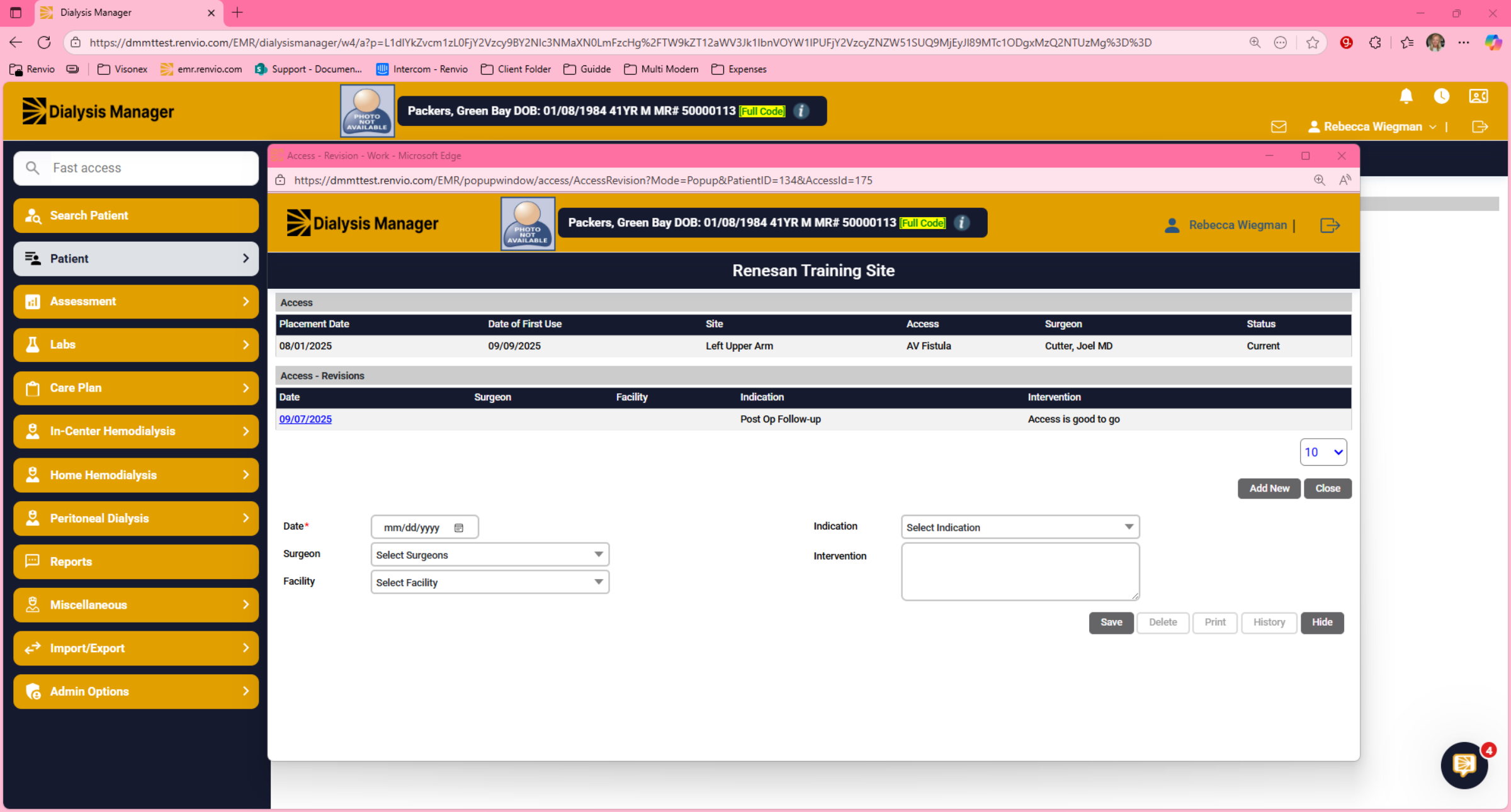Open the Care Plan sidebar menu

[136, 388]
